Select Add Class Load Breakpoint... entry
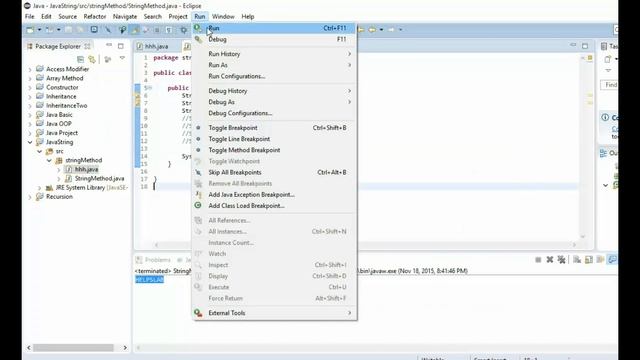 tap(275, 206)
